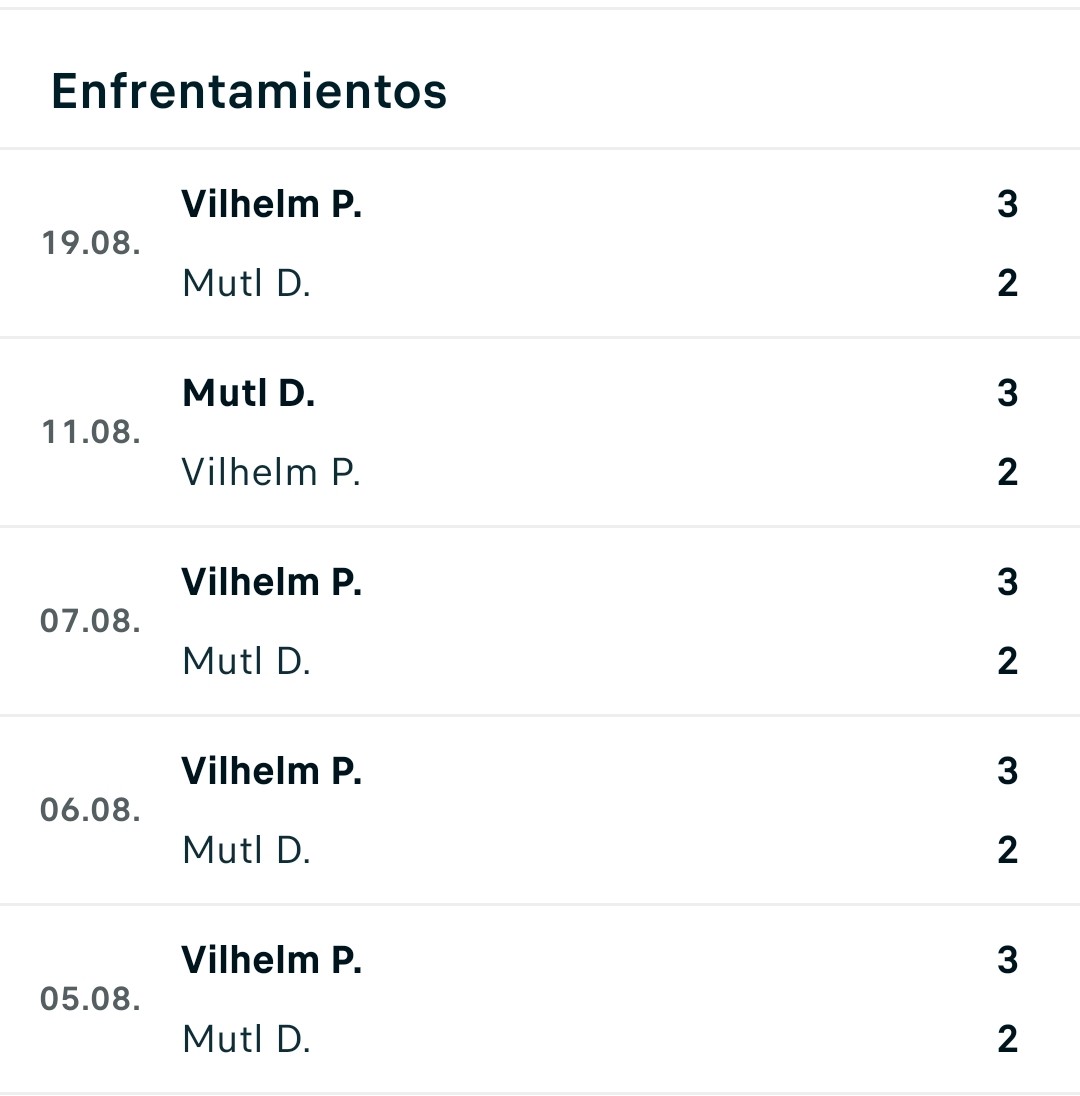Click score 2 of 11.08. match

[x=1007, y=472]
